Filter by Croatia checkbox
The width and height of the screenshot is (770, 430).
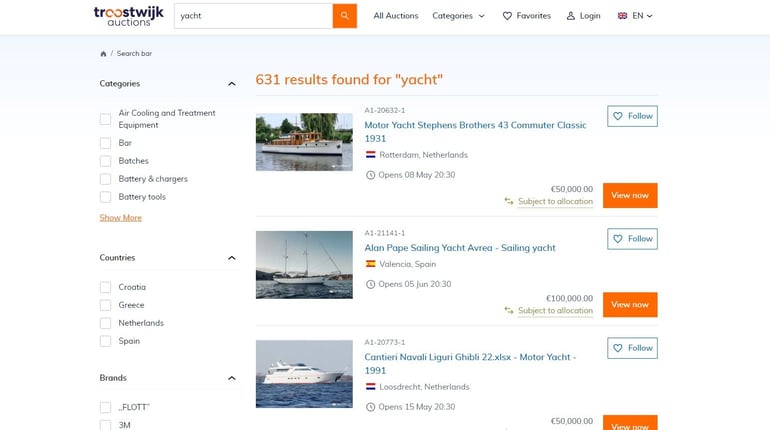[x=105, y=287]
